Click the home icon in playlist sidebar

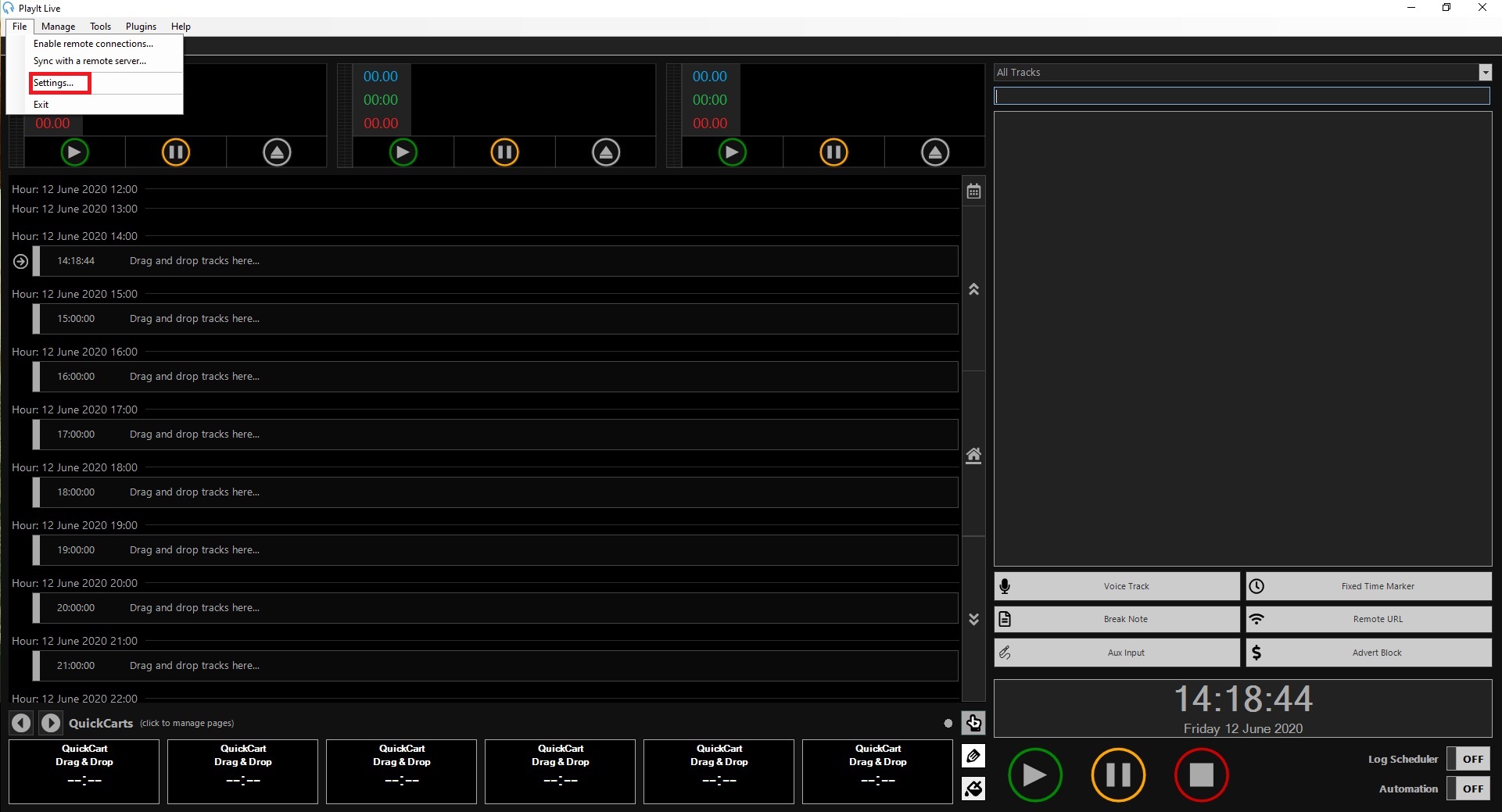point(973,456)
